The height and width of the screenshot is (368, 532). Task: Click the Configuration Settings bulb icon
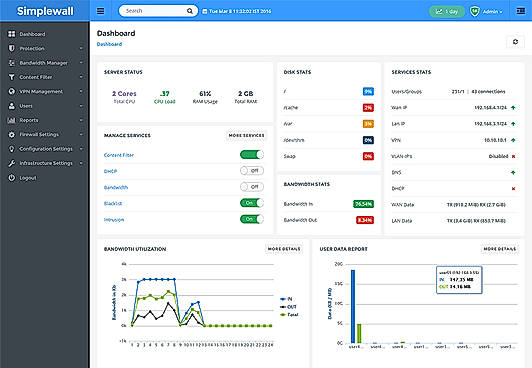tap(12, 149)
